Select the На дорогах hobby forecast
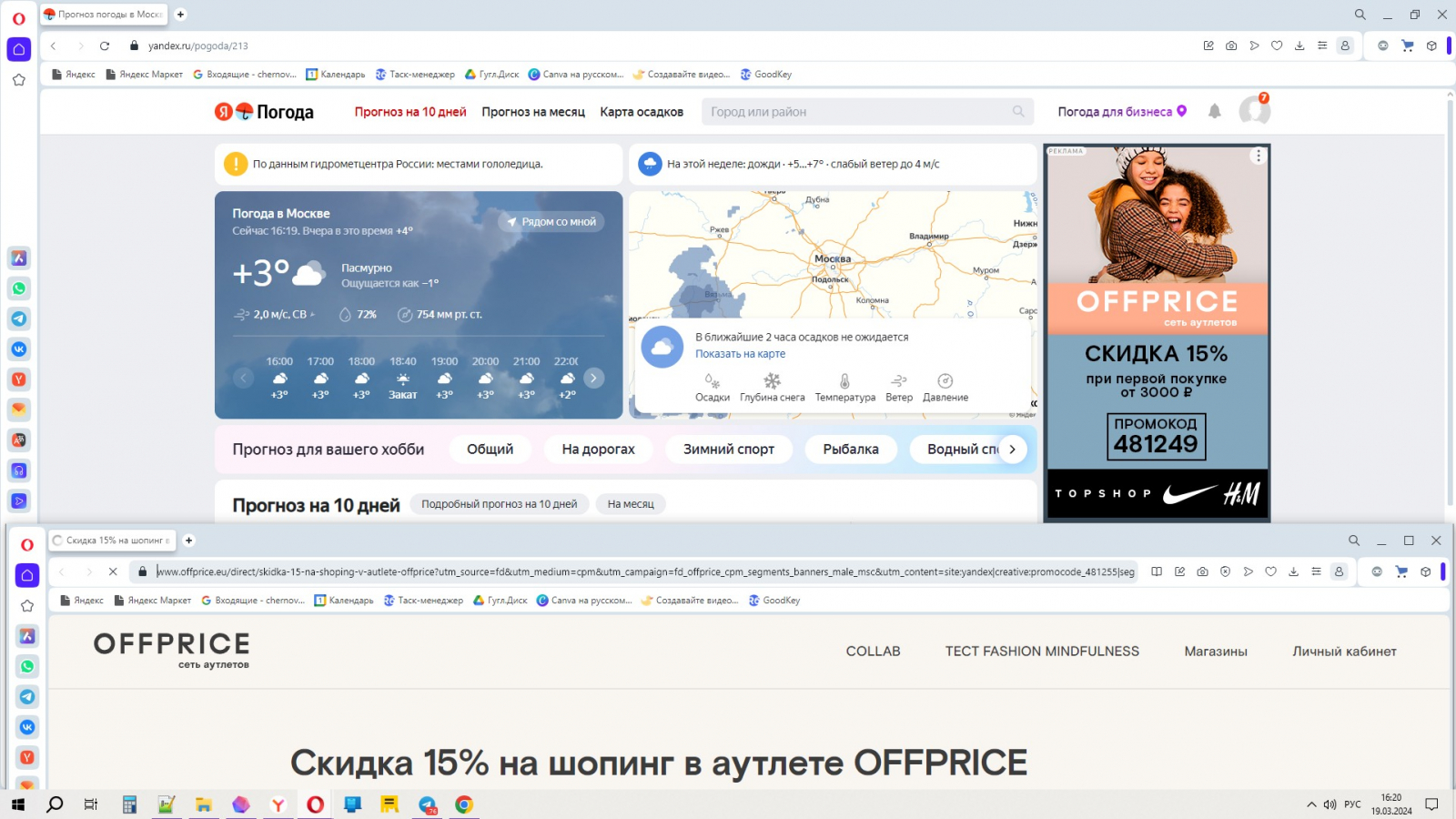This screenshot has height=819, width=1456. click(599, 449)
